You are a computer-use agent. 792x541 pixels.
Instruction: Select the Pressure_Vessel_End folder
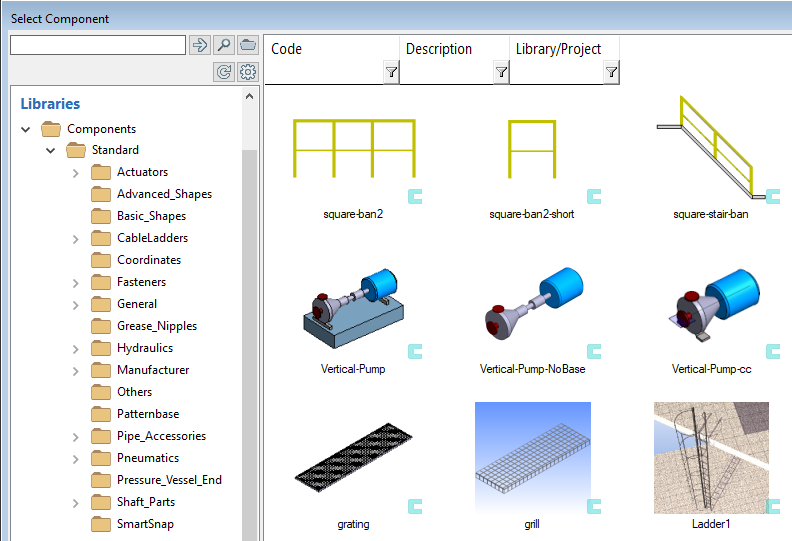coord(168,480)
